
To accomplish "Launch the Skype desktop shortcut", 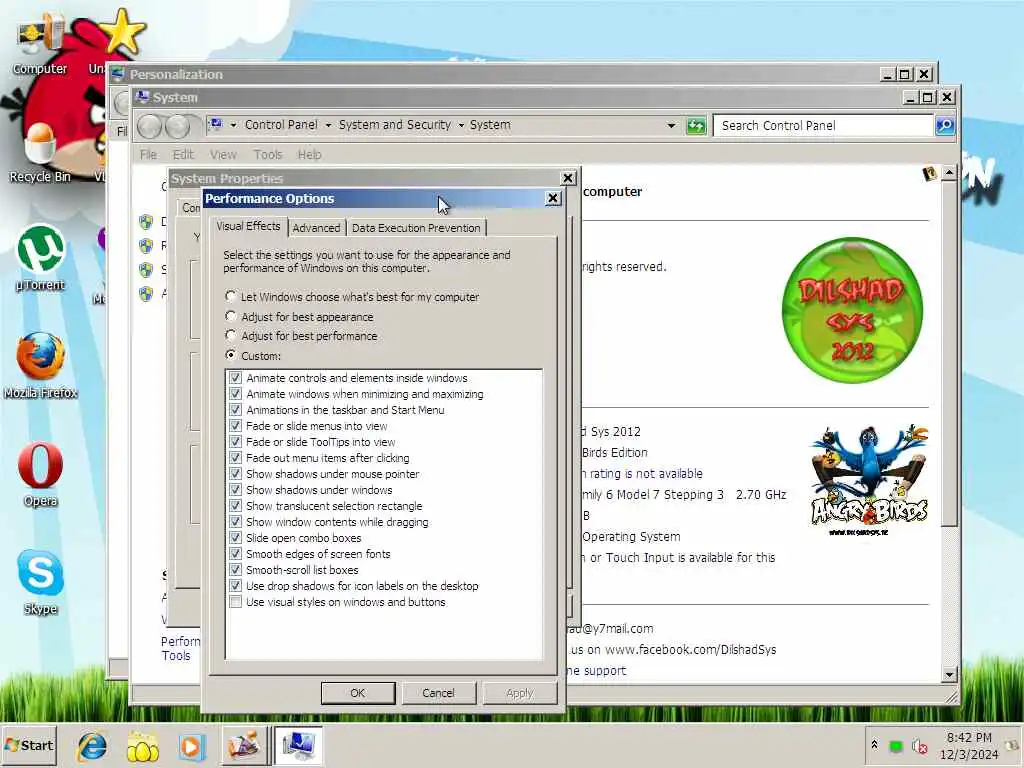I will click(x=40, y=583).
